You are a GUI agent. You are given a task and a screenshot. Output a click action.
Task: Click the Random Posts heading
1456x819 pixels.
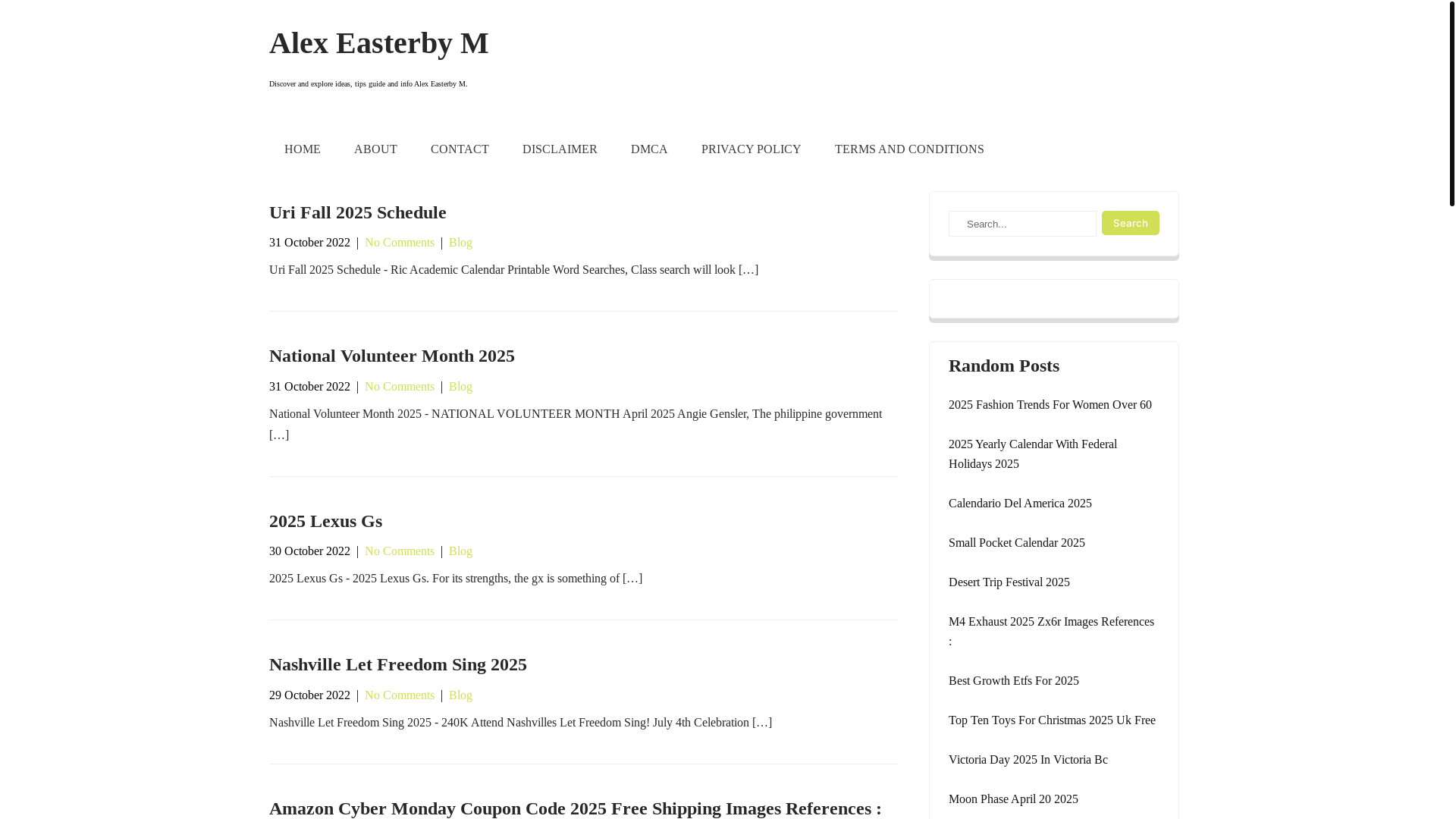click(1003, 366)
